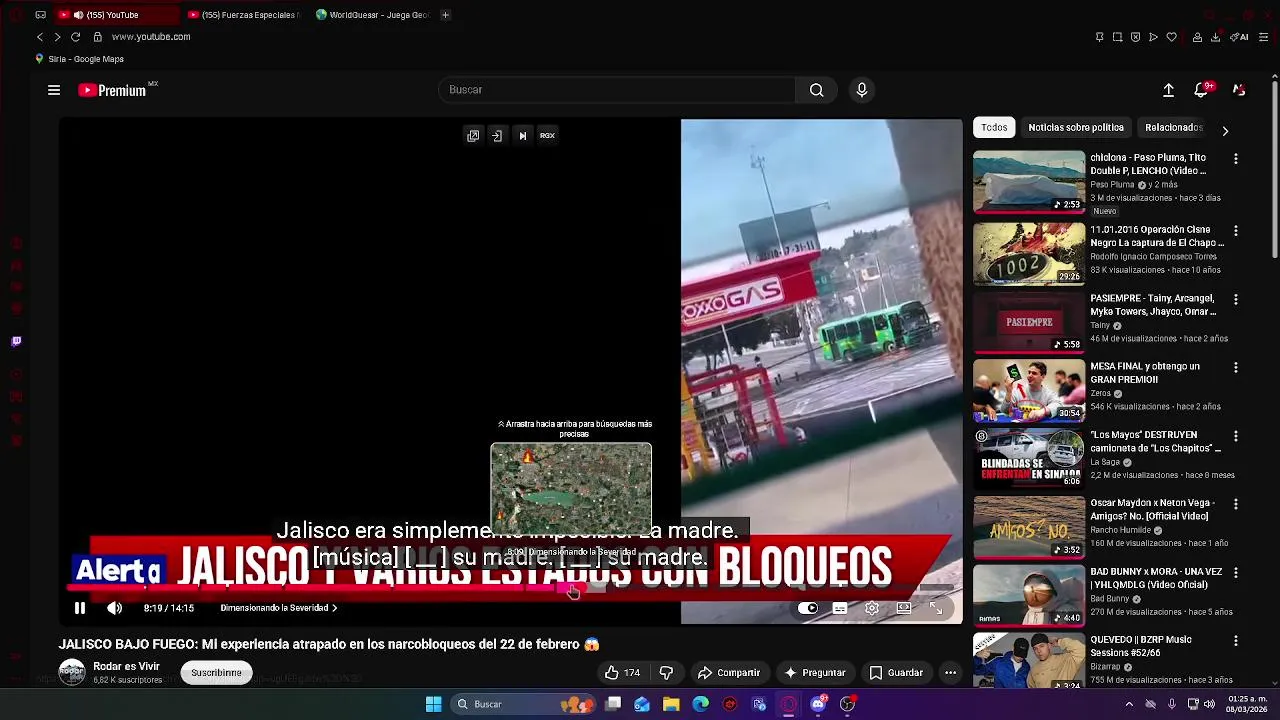Pop out video in detached player
Image resolution: width=1280 pixels, height=720 pixels.
coord(473,136)
